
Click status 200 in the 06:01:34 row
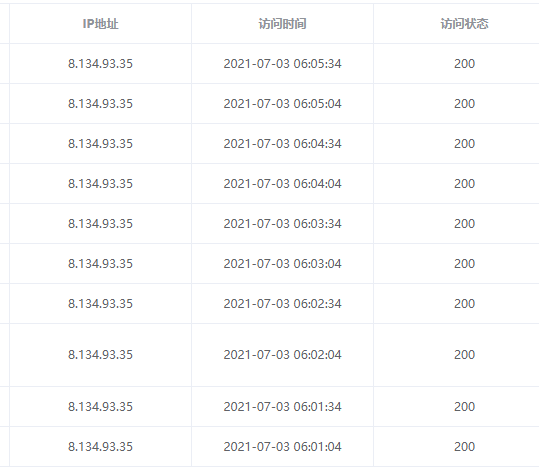click(x=464, y=406)
